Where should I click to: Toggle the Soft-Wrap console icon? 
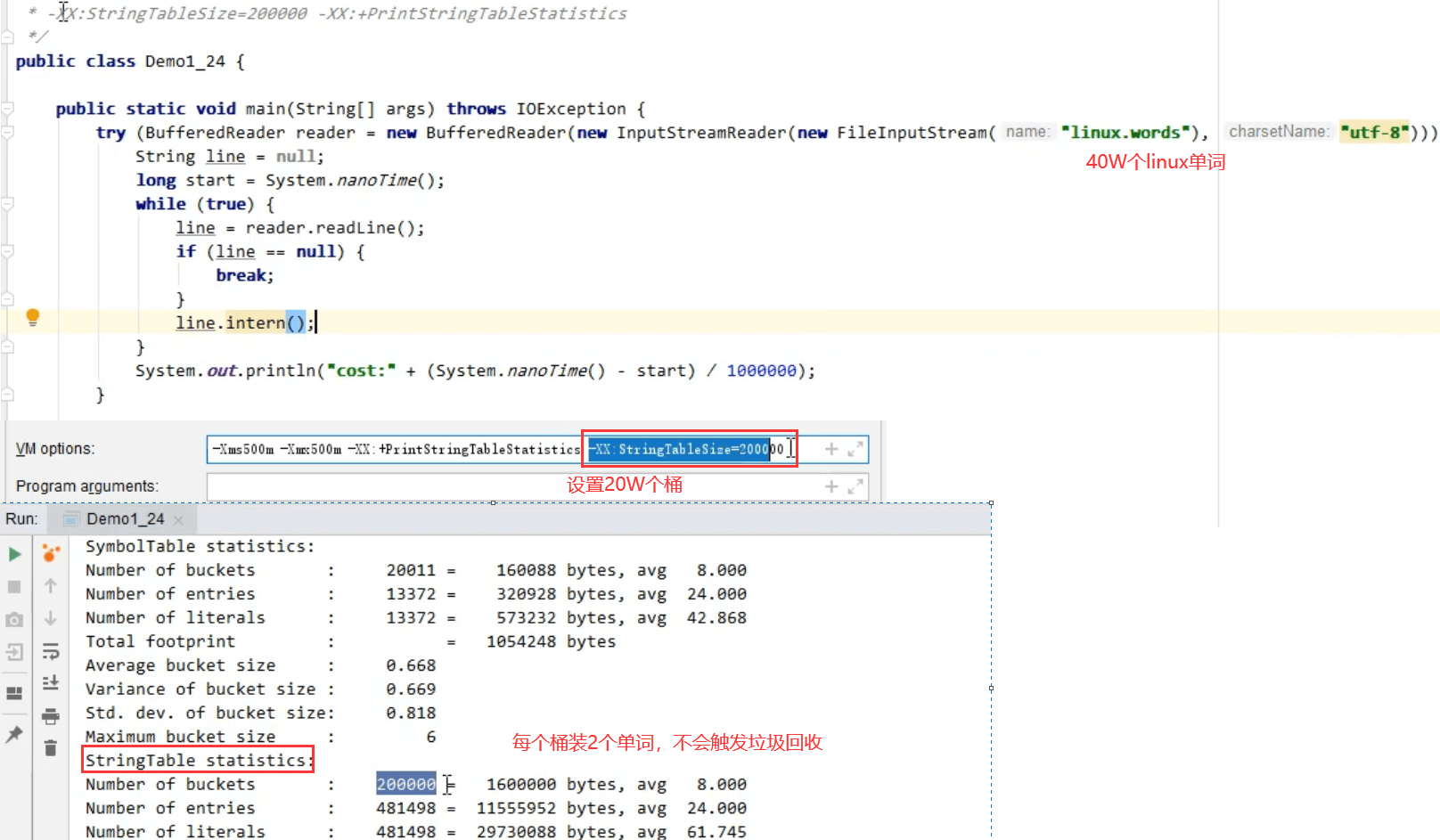pos(51,651)
